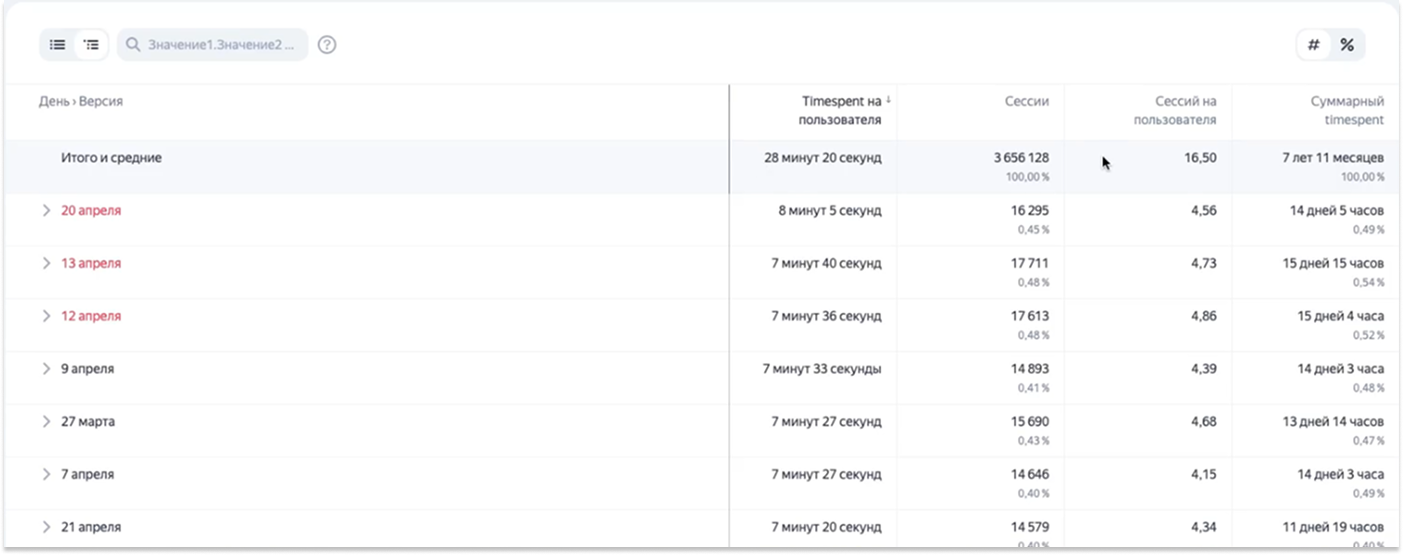This screenshot has height=555, width=1403.
Task: Toggle percent display with % button
Action: tap(1347, 45)
